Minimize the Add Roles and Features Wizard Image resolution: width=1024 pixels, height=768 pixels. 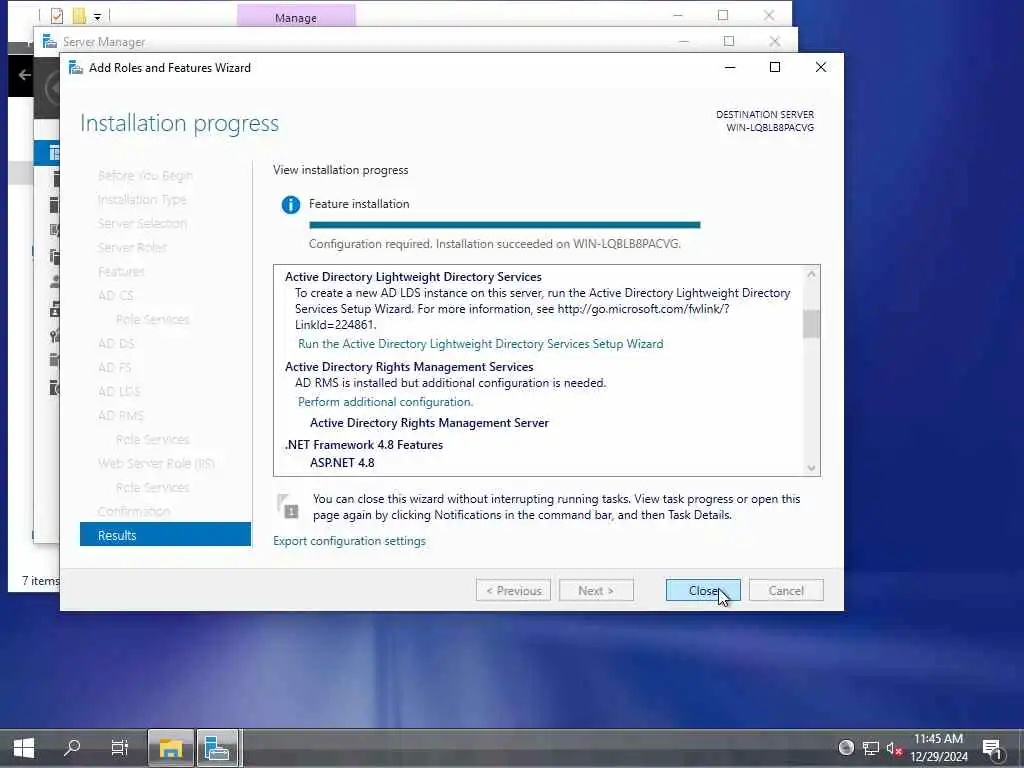730,67
